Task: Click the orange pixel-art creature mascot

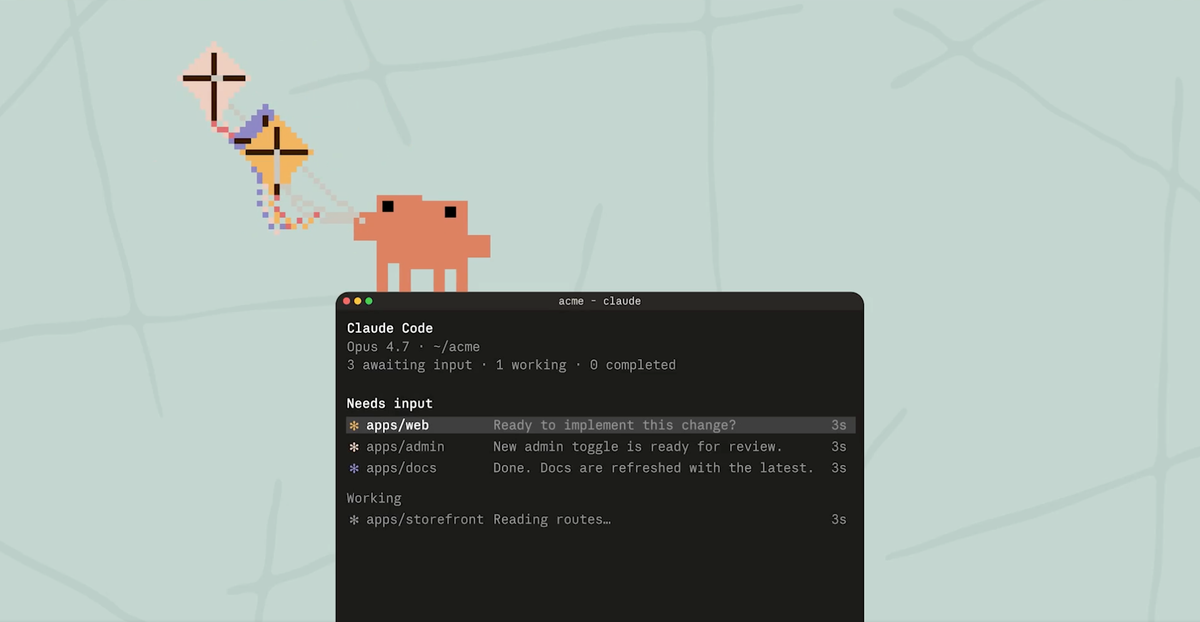Action: pos(422,244)
